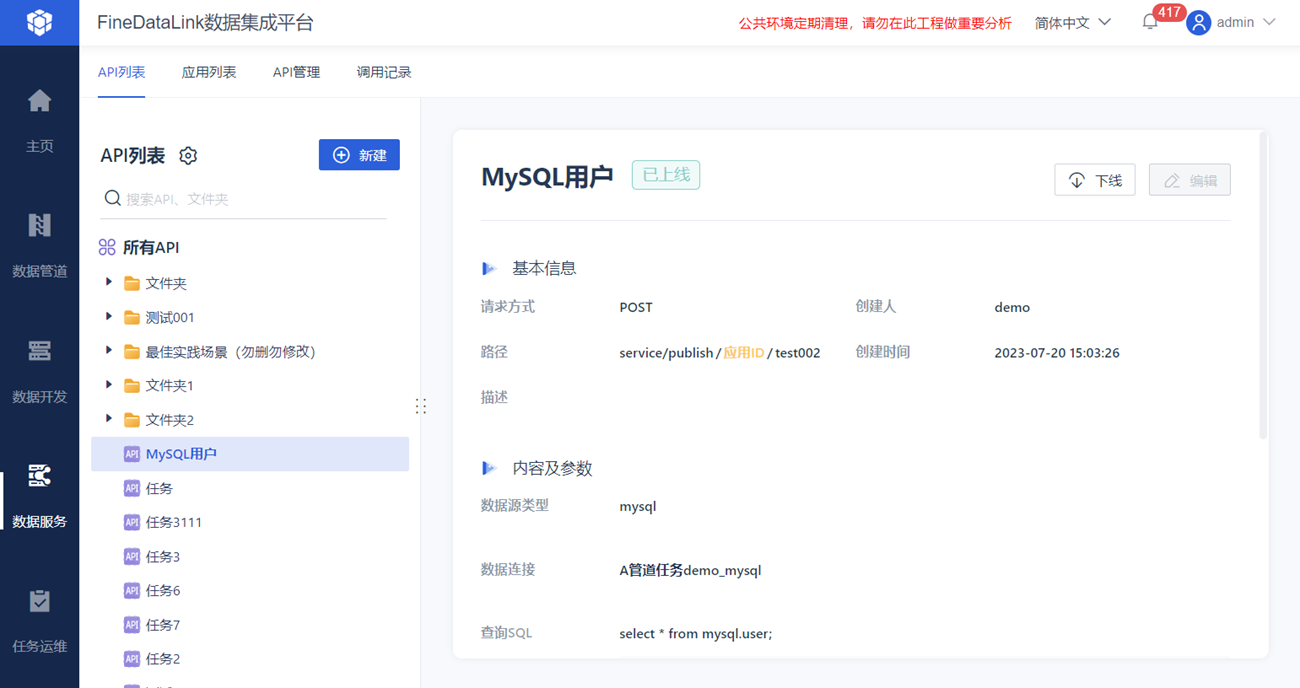Click the 下线 button
The height and width of the screenshot is (688, 1300).
[x=1095, y=180]
